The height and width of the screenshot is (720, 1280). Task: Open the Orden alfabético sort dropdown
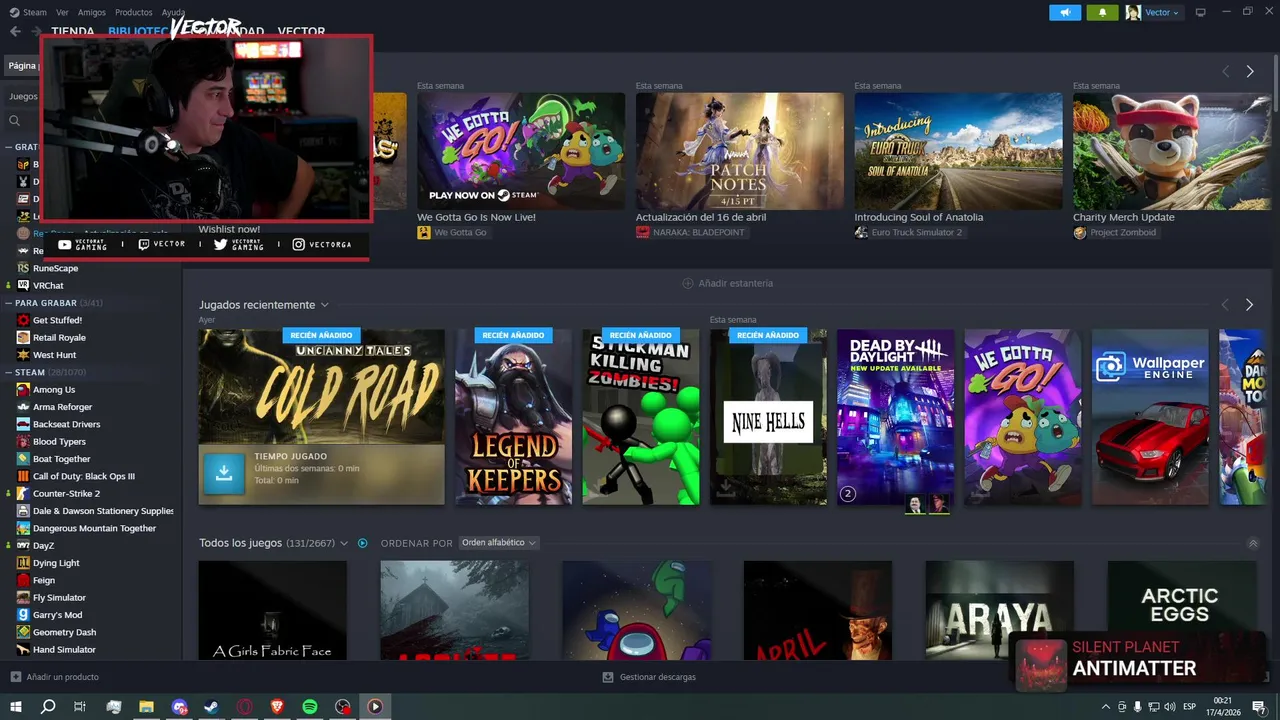[498, 543]
